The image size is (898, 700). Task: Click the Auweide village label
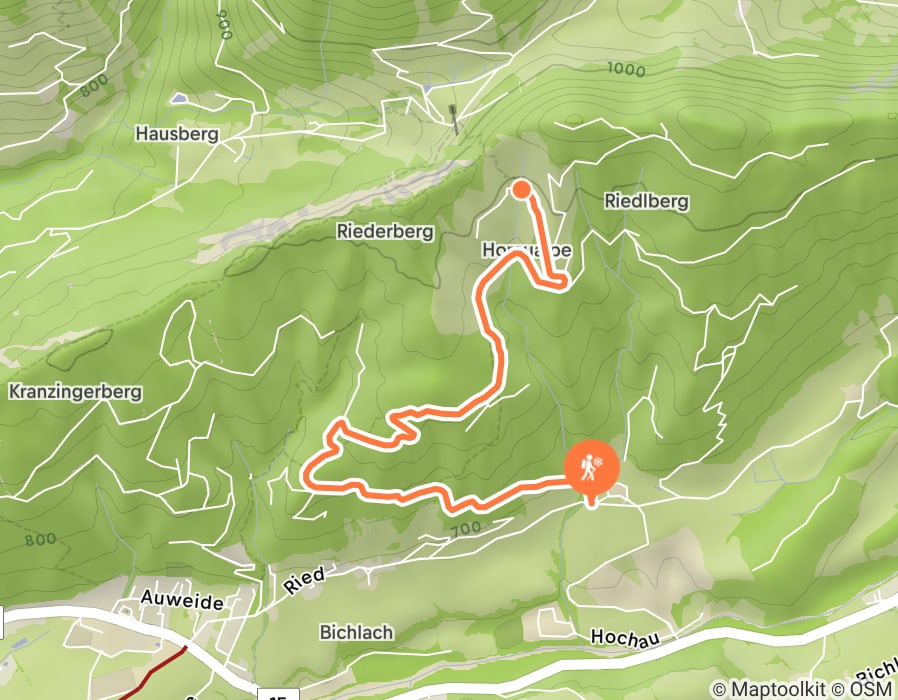182,600
